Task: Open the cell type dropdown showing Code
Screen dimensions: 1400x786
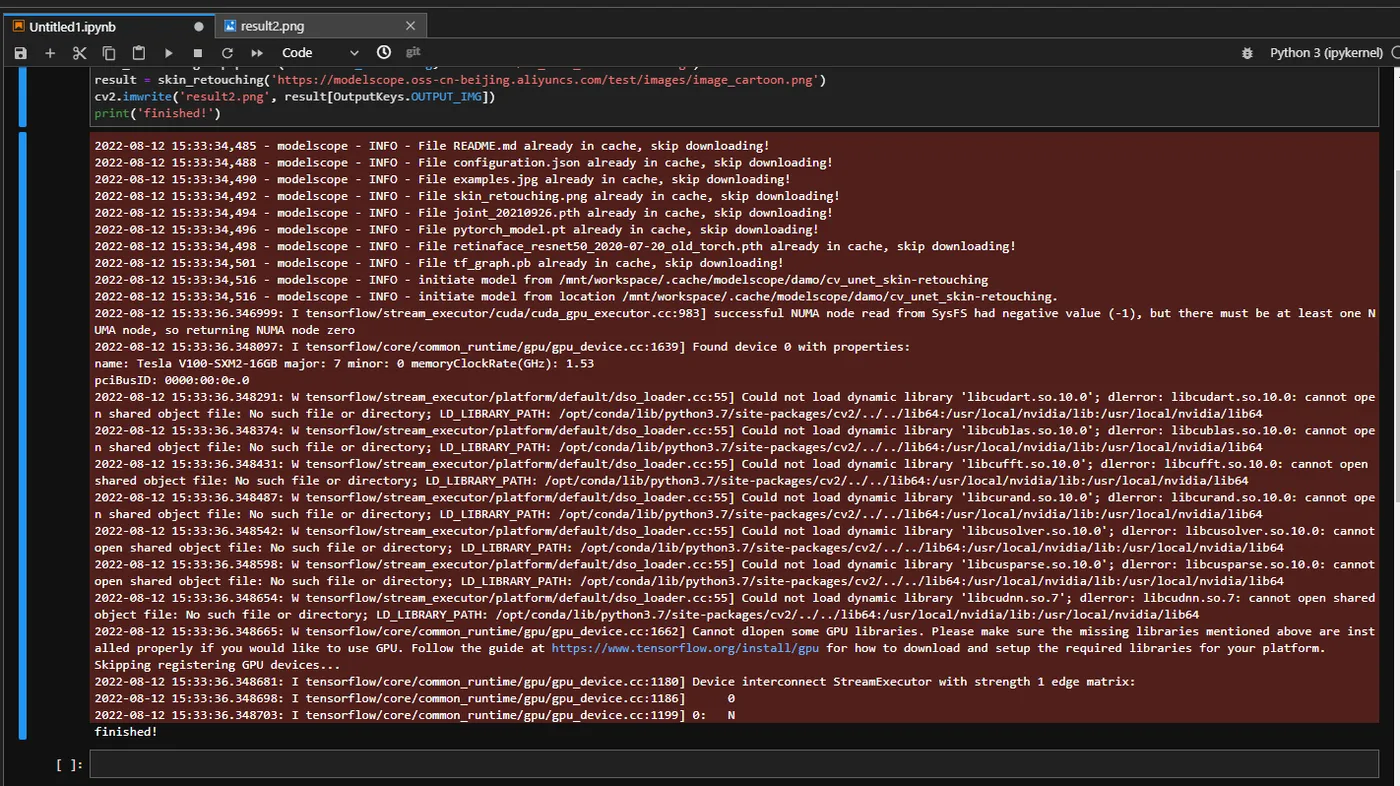Action: click(319, 53)
